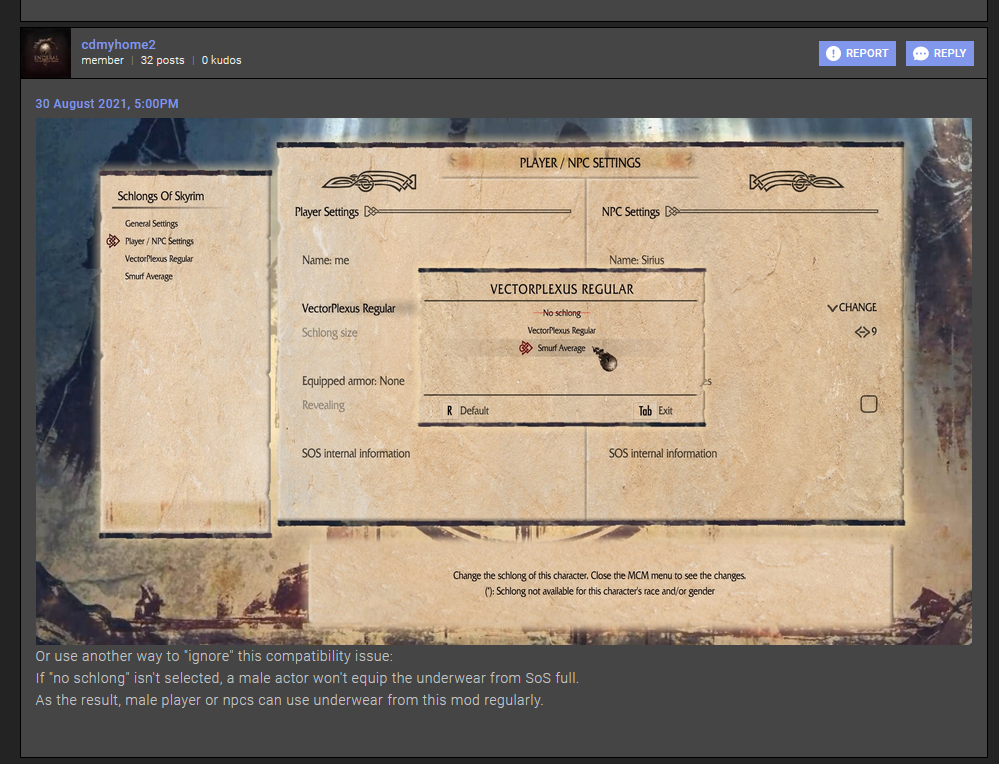999x764 pixels.
Task: Open the CHANGE dropdown under NPC Settings
Action: 852,308
